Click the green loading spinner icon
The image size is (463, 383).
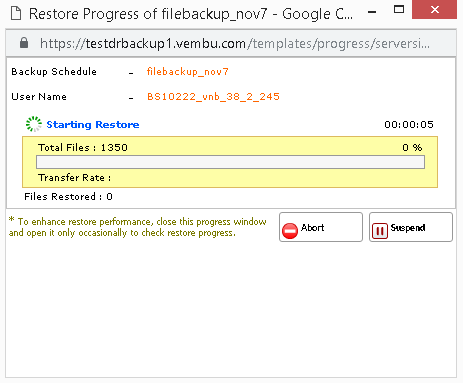tap(34, 124)
